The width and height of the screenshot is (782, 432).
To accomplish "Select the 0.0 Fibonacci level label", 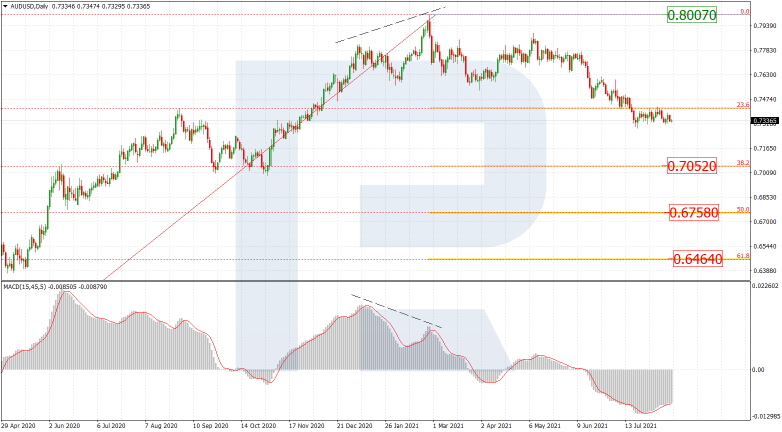I will [745, 11].
